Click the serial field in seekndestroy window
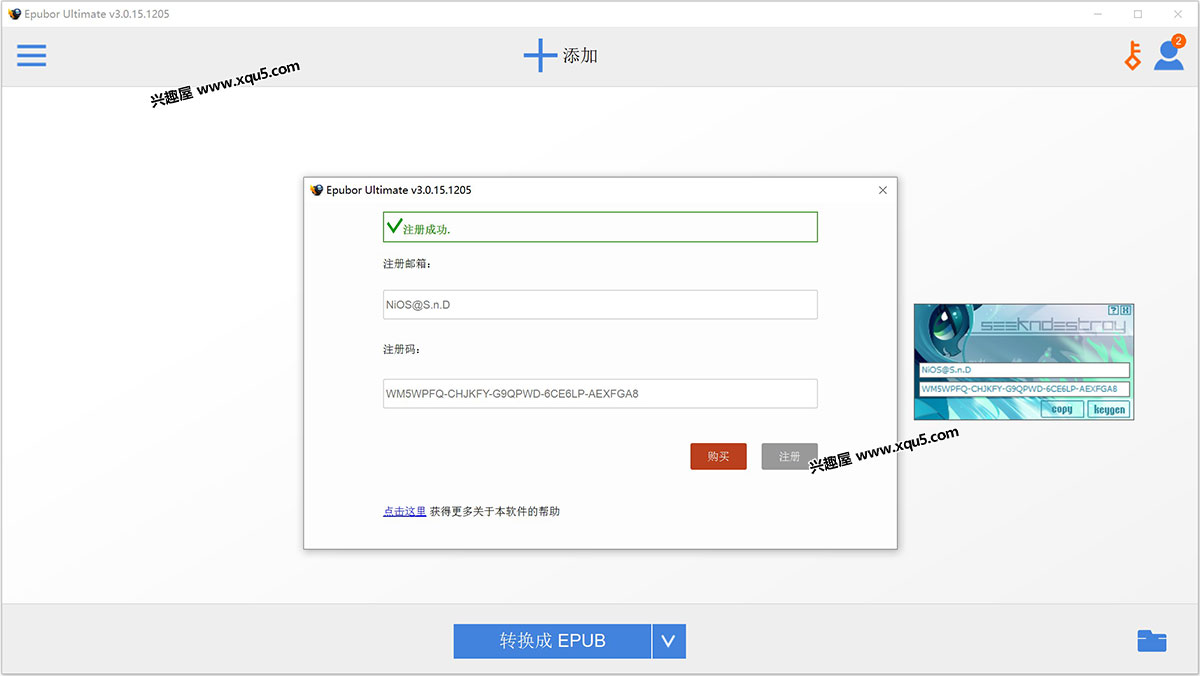Image resolution: width=1200 pixels, height=676 pixels. [1024, 389]
